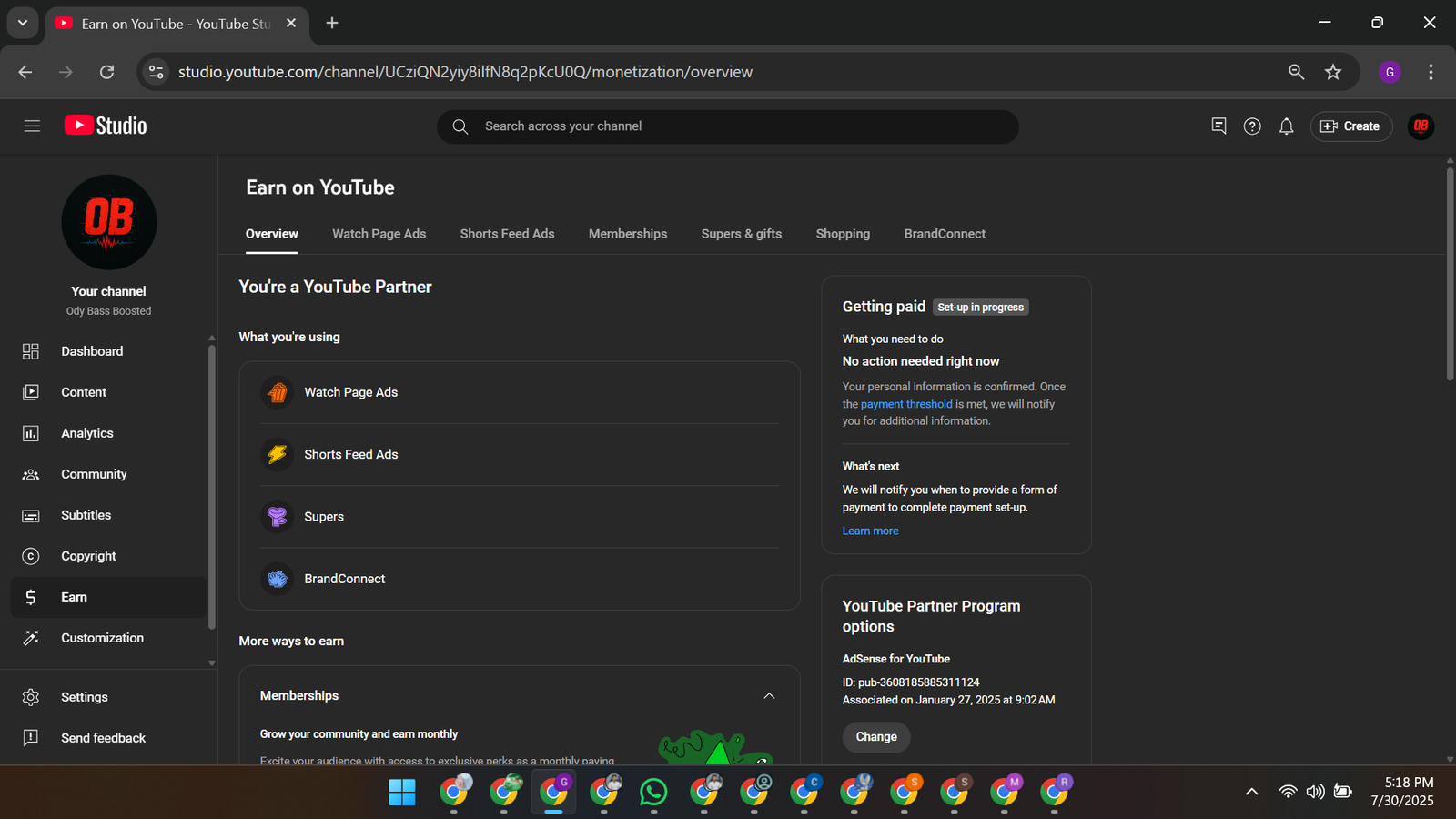Show hidden system tray icons

pyautogui.click(x=1252, y=792)
